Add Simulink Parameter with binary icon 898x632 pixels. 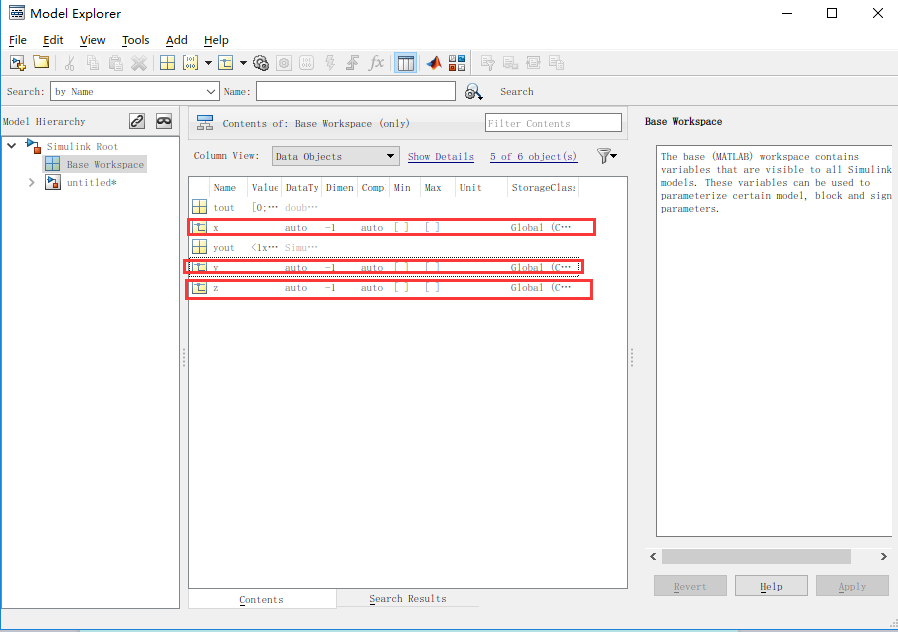(190, 63)
